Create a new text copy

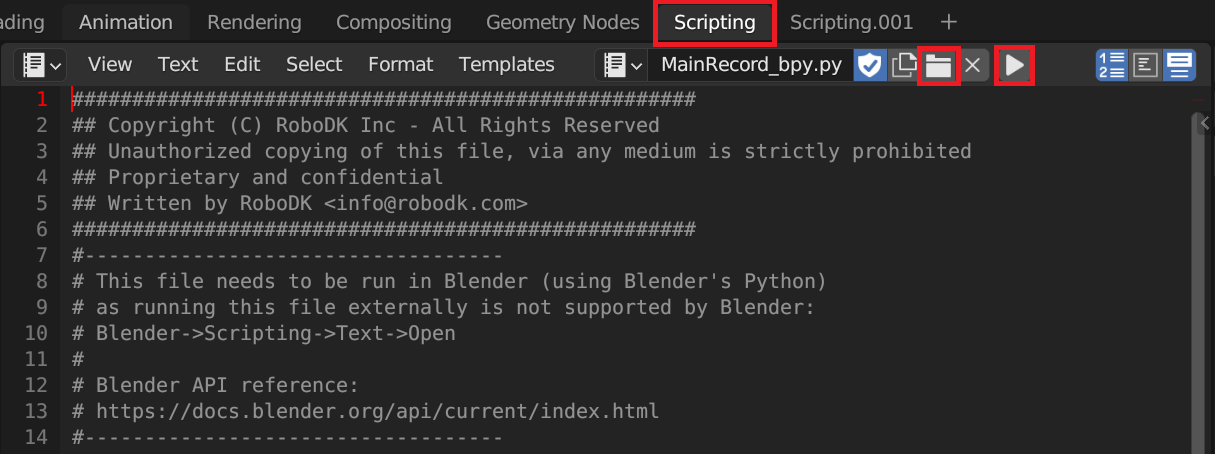pyautogui.click(x=904, y=66)
